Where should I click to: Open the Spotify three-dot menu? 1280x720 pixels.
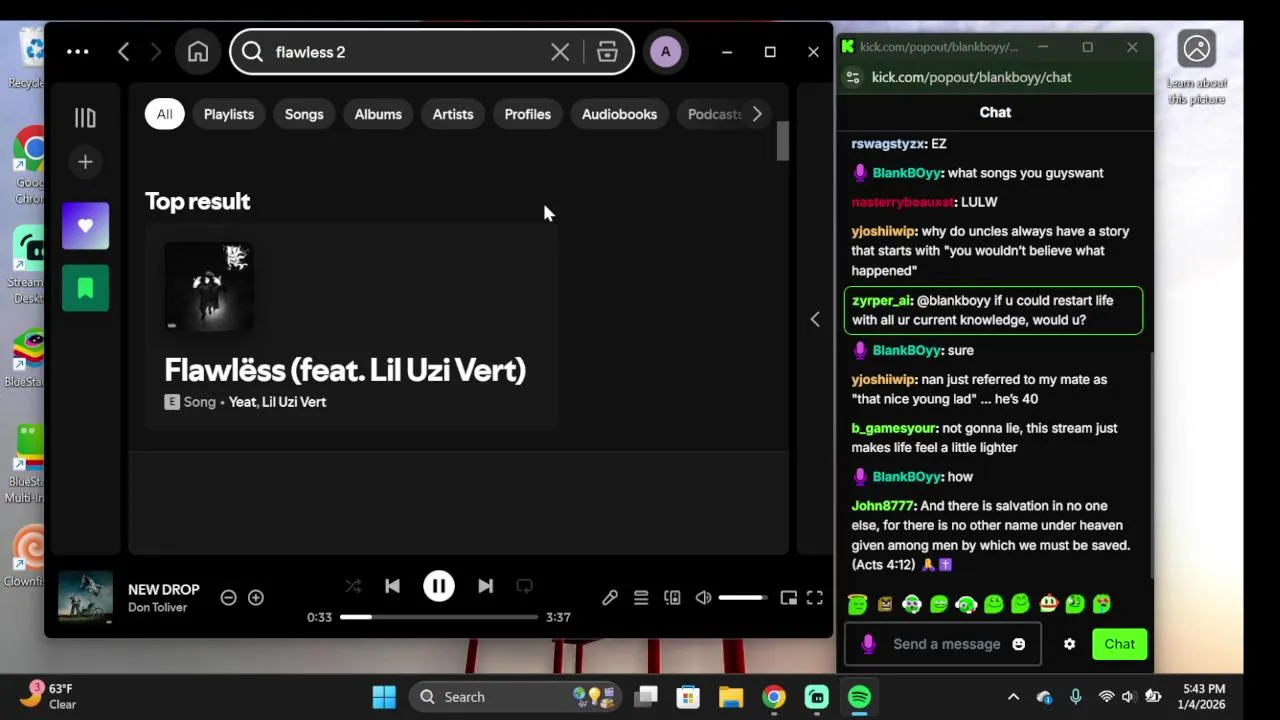pyautogui.click(x=78, y=52)
